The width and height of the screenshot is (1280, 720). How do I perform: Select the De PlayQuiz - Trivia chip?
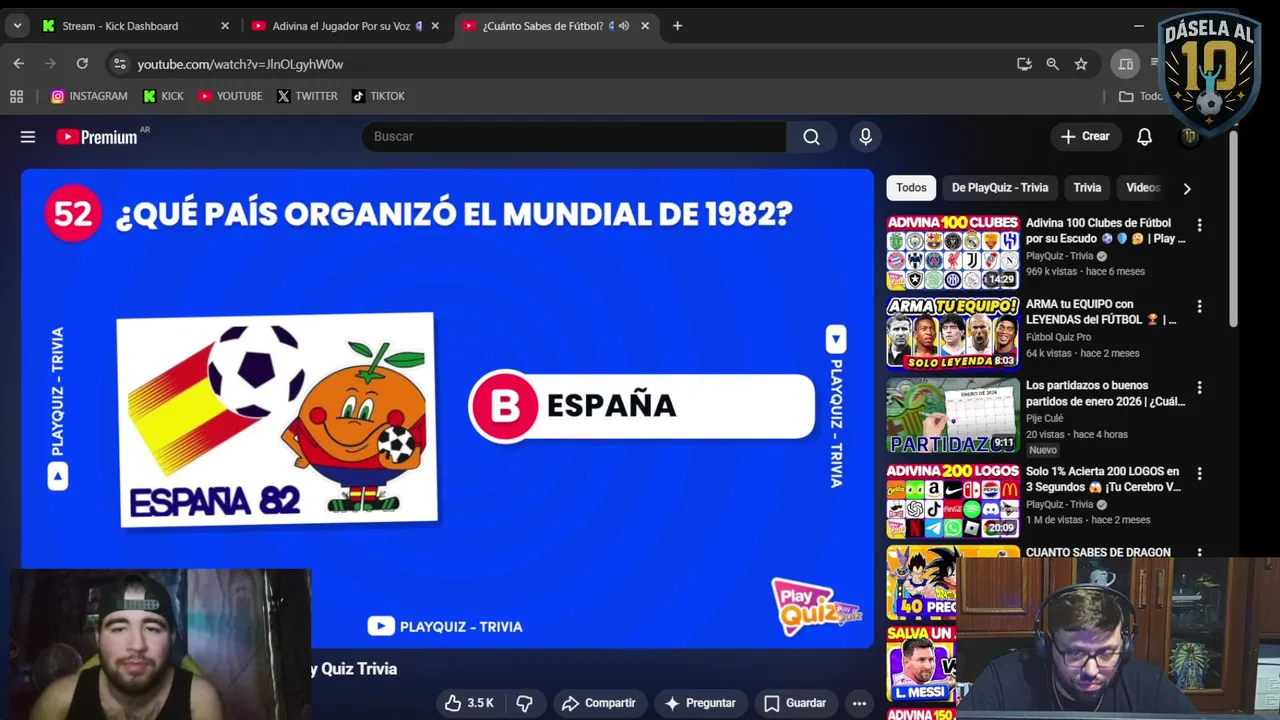[x=1000, y=188]
